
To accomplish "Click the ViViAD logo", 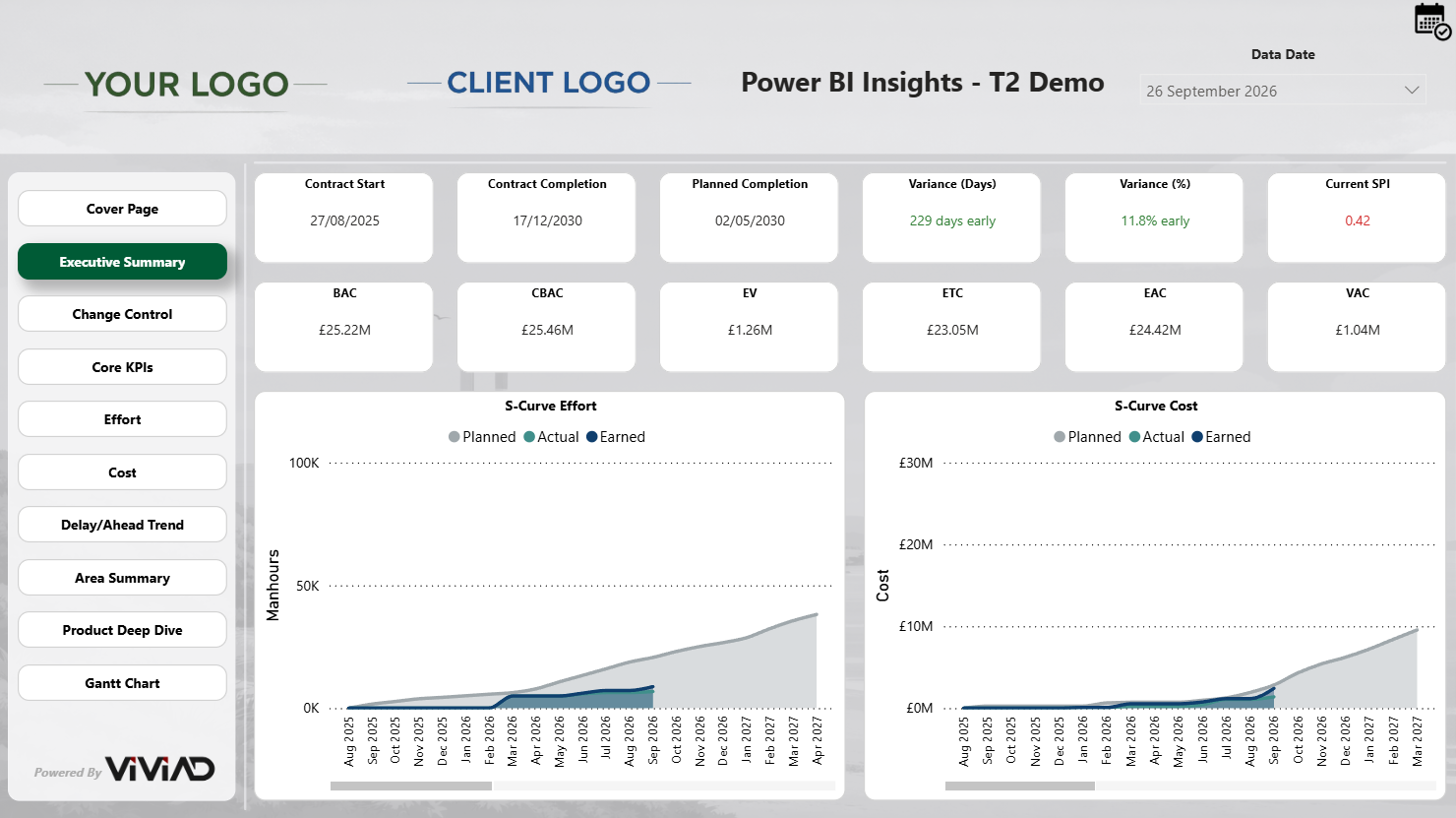I will tap(159, 769).
